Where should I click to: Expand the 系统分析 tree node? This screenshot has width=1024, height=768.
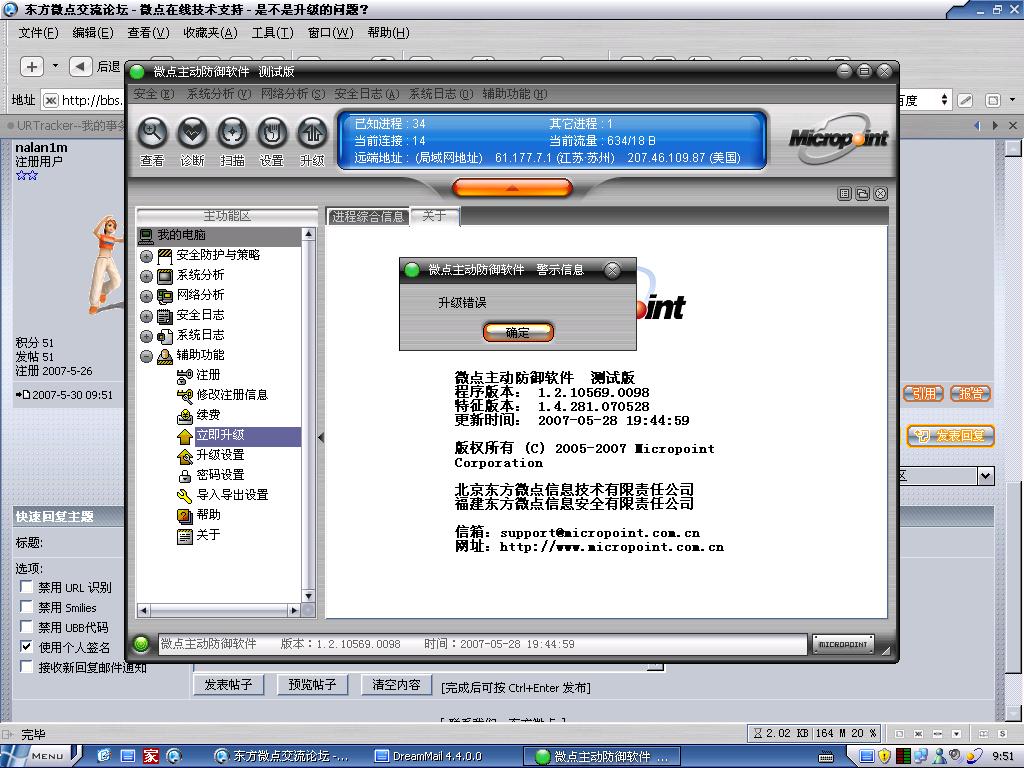(x=146, y=276)
